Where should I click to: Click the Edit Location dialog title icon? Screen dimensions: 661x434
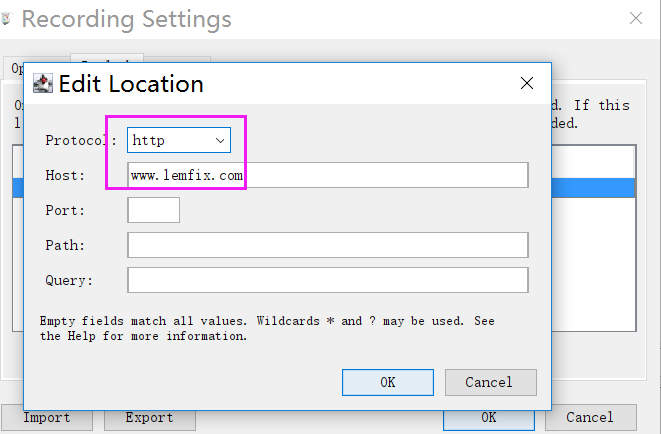(x=43, y=83)
